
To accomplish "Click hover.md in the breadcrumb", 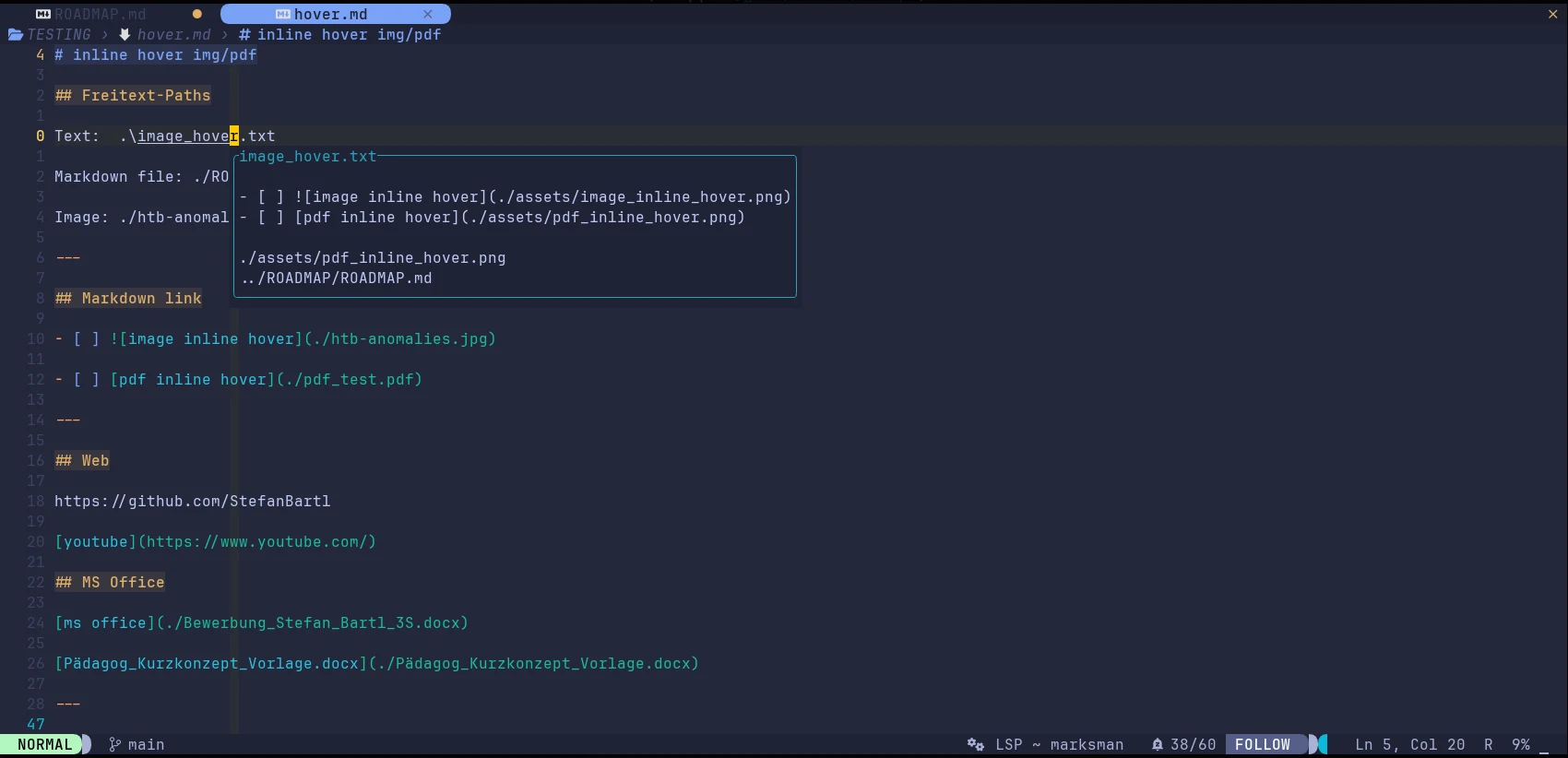I will click(173, 34).
